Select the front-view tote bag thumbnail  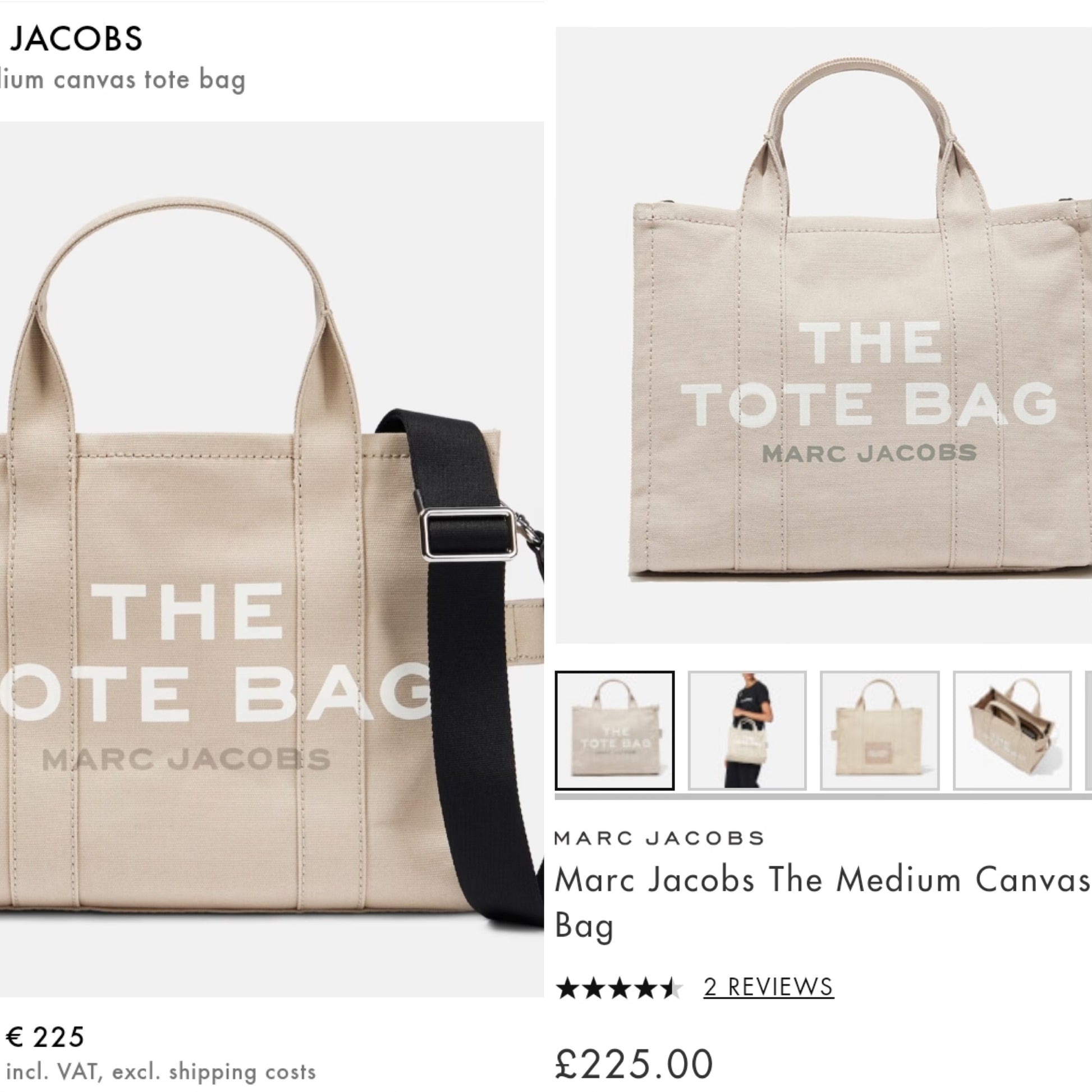614,731
